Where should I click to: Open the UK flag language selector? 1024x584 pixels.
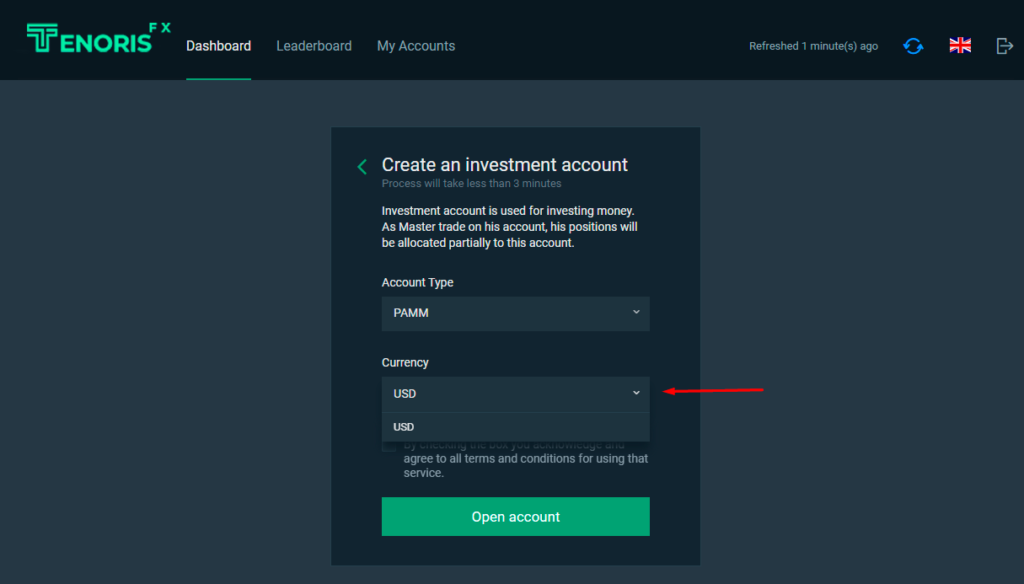pyautogui.click(x=960, y=45)
